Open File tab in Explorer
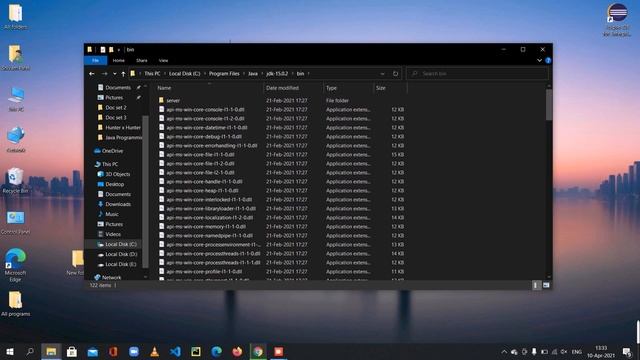This screenshot has height=360, width=640. point(96,60)
